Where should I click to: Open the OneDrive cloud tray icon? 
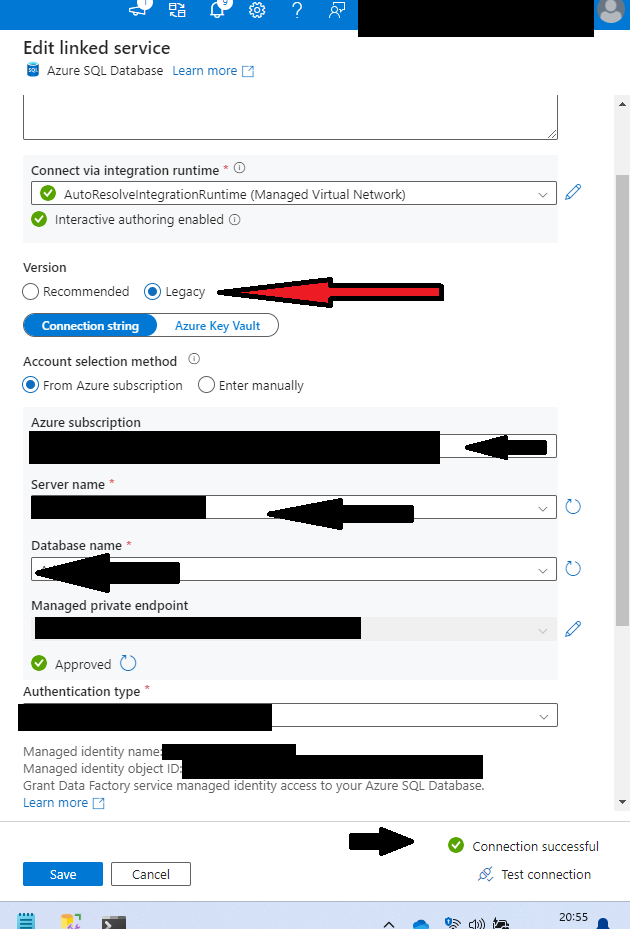[x=420, y=923]
